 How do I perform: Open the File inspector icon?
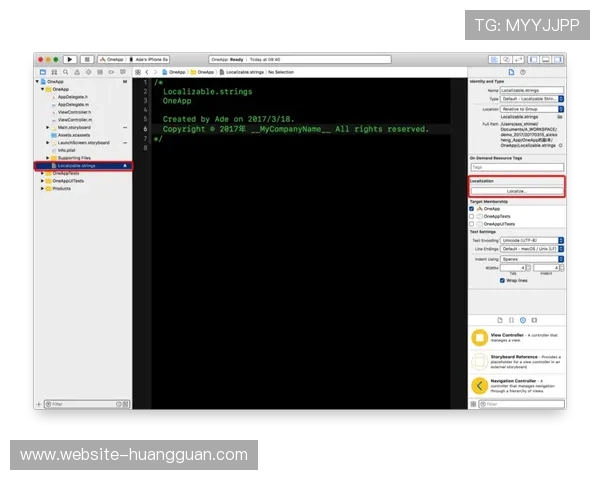[511, 72]
